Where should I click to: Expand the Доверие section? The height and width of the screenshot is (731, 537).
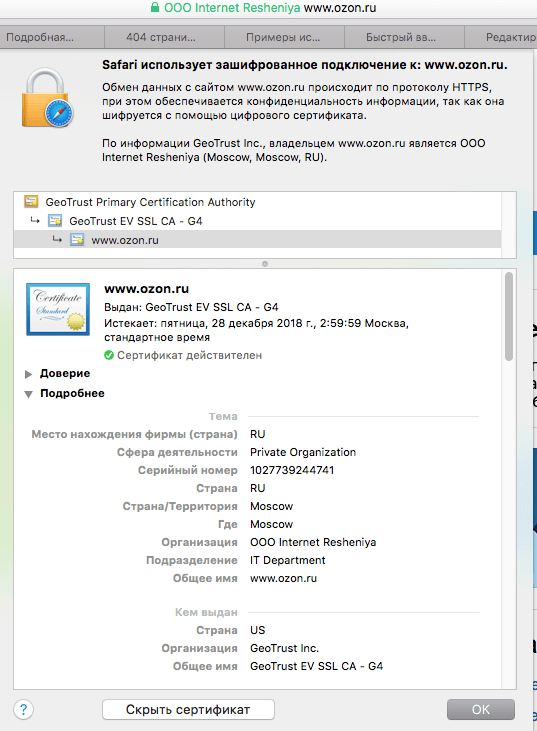(x=28, y=374)
